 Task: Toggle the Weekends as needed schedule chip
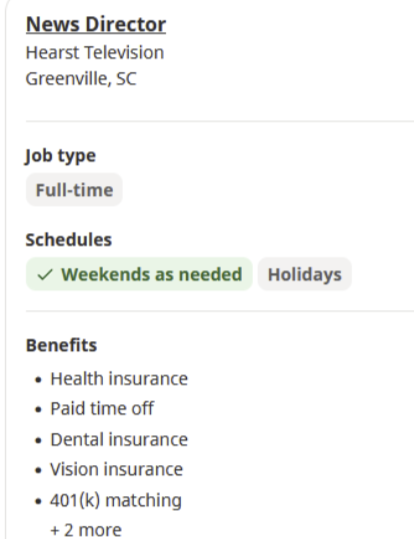pyautogui.click(x=139, y=274)
